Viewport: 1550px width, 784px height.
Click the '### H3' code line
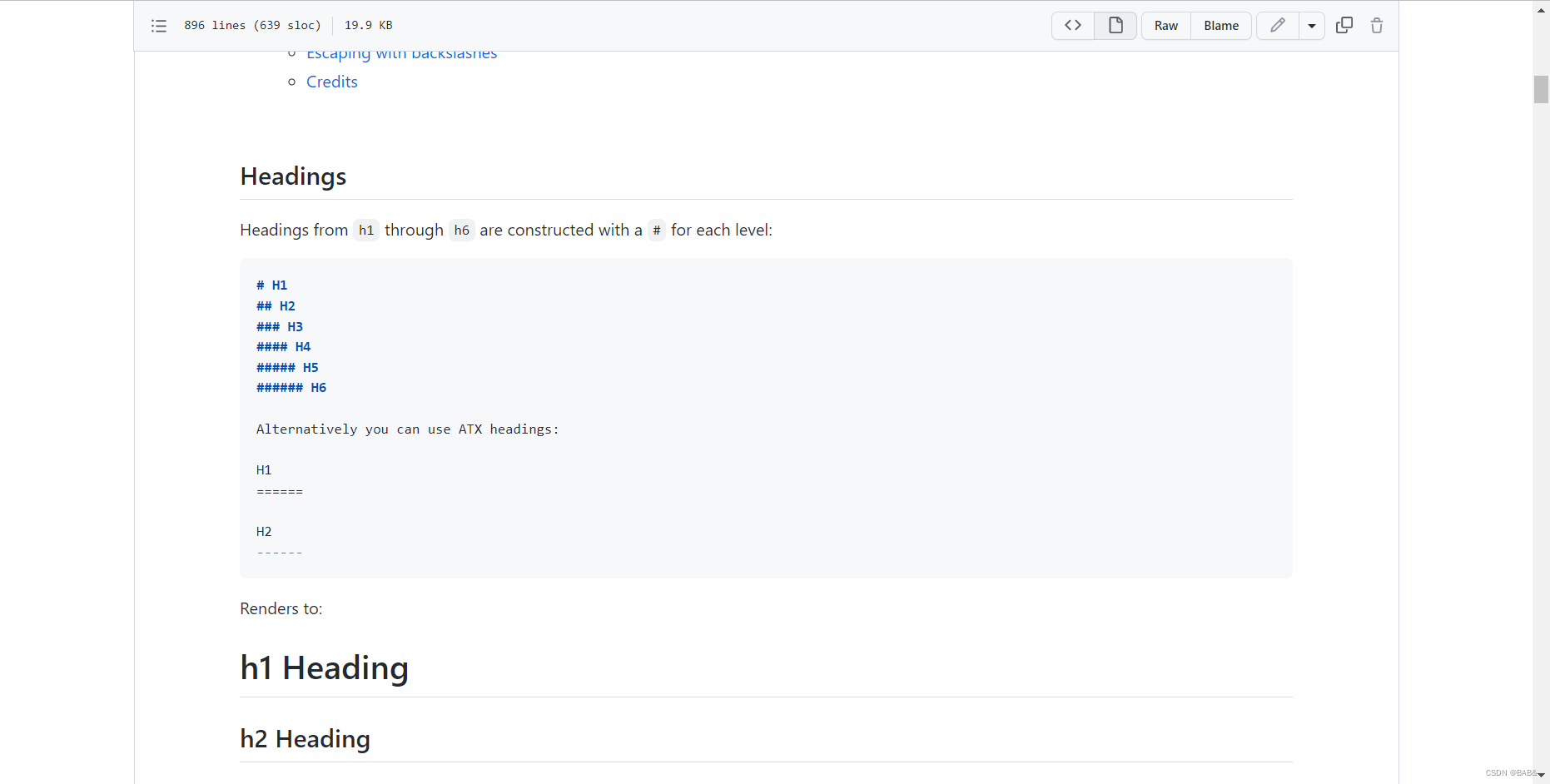(x=280, y=327)
